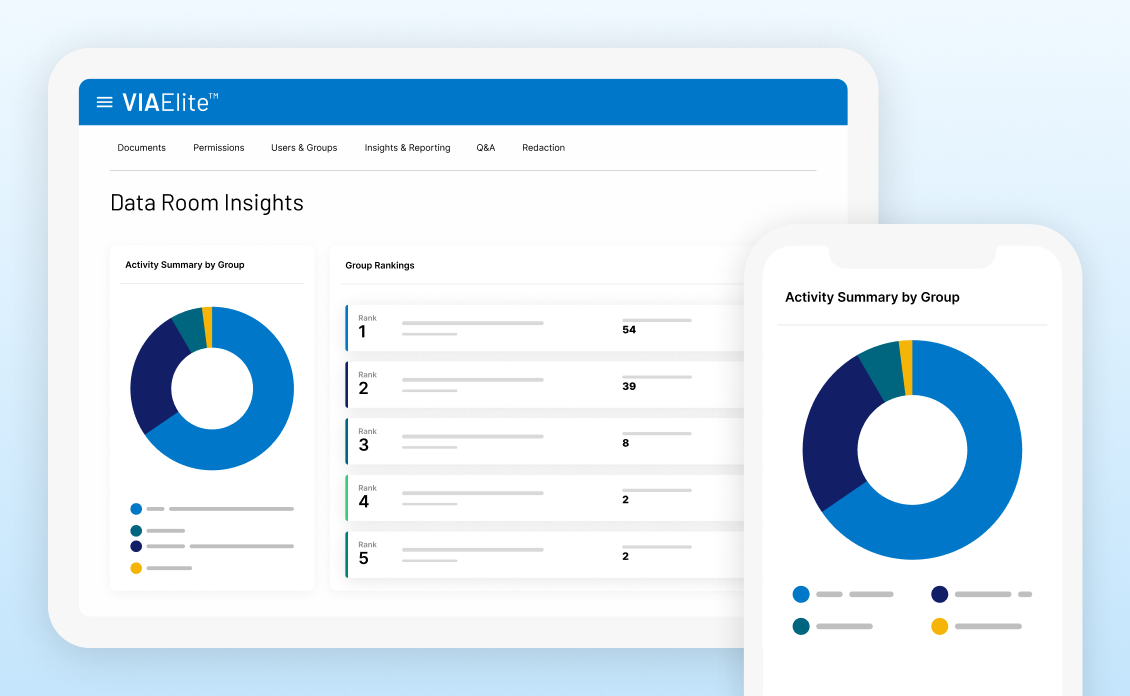Viewport: 1130px width, 696px height.
Task: Click the yellow legend marker on the phone chart
Action: (938, 626)
